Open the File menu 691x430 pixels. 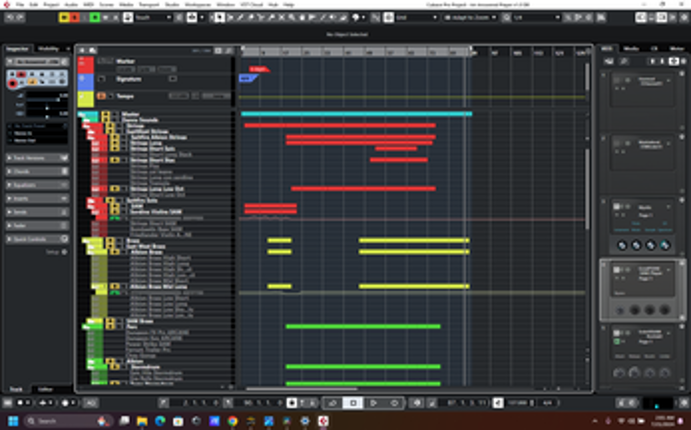tap(20, 4)
